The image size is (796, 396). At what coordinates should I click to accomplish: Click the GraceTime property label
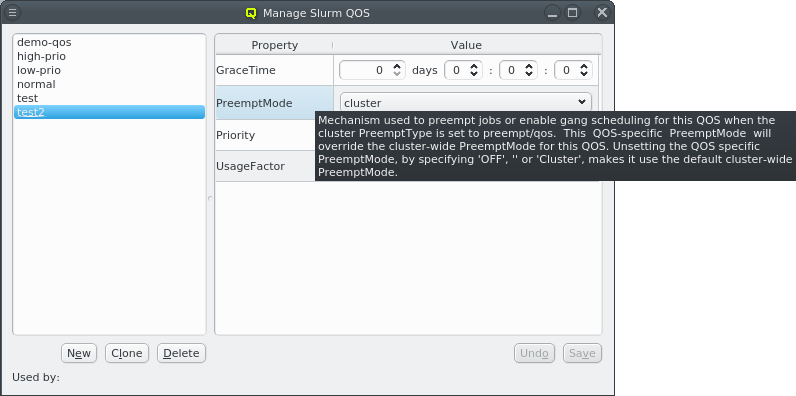[x=246, y=70]
